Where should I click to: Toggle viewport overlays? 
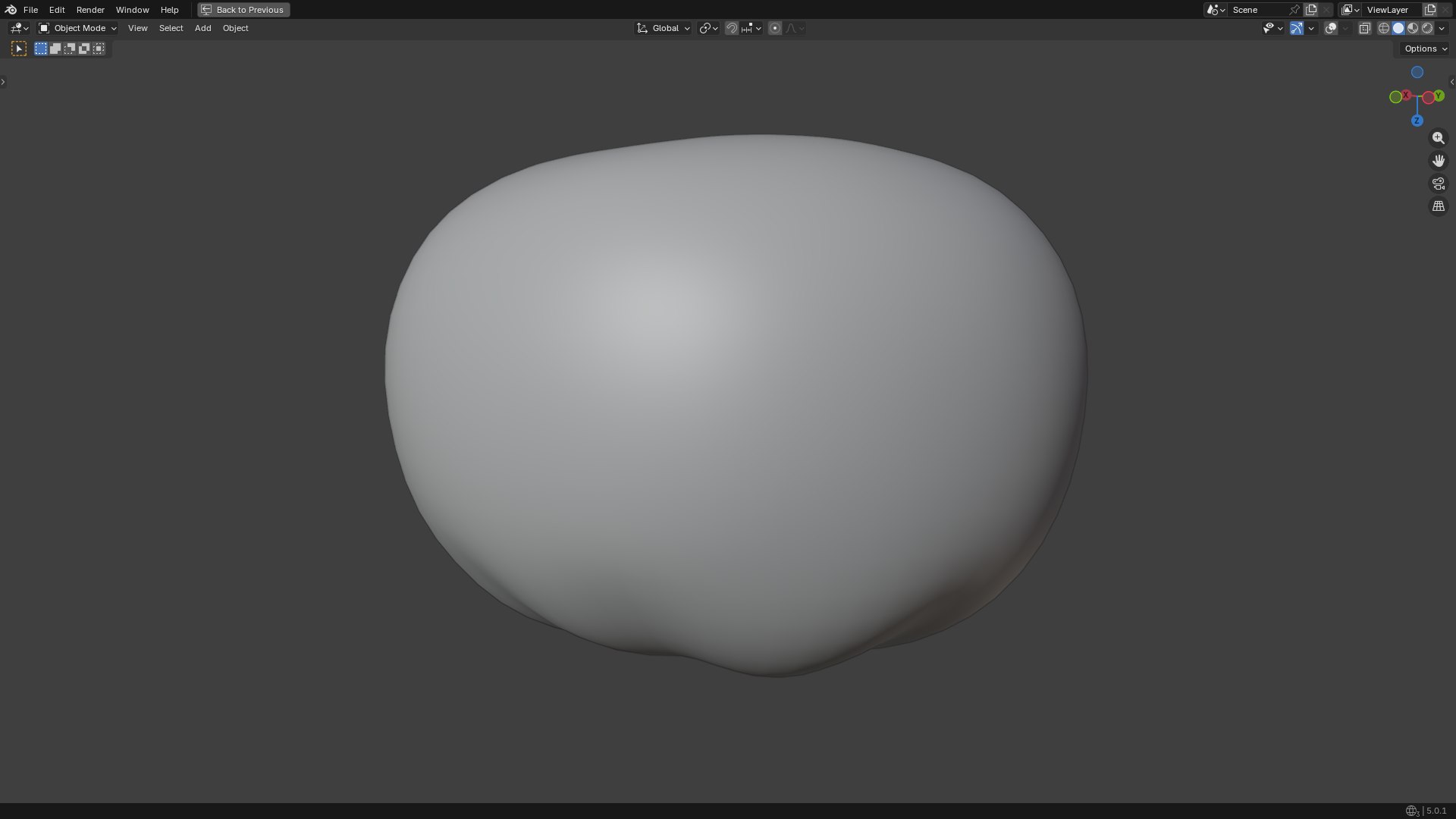pyautogui.click(x=1331, y=28)
